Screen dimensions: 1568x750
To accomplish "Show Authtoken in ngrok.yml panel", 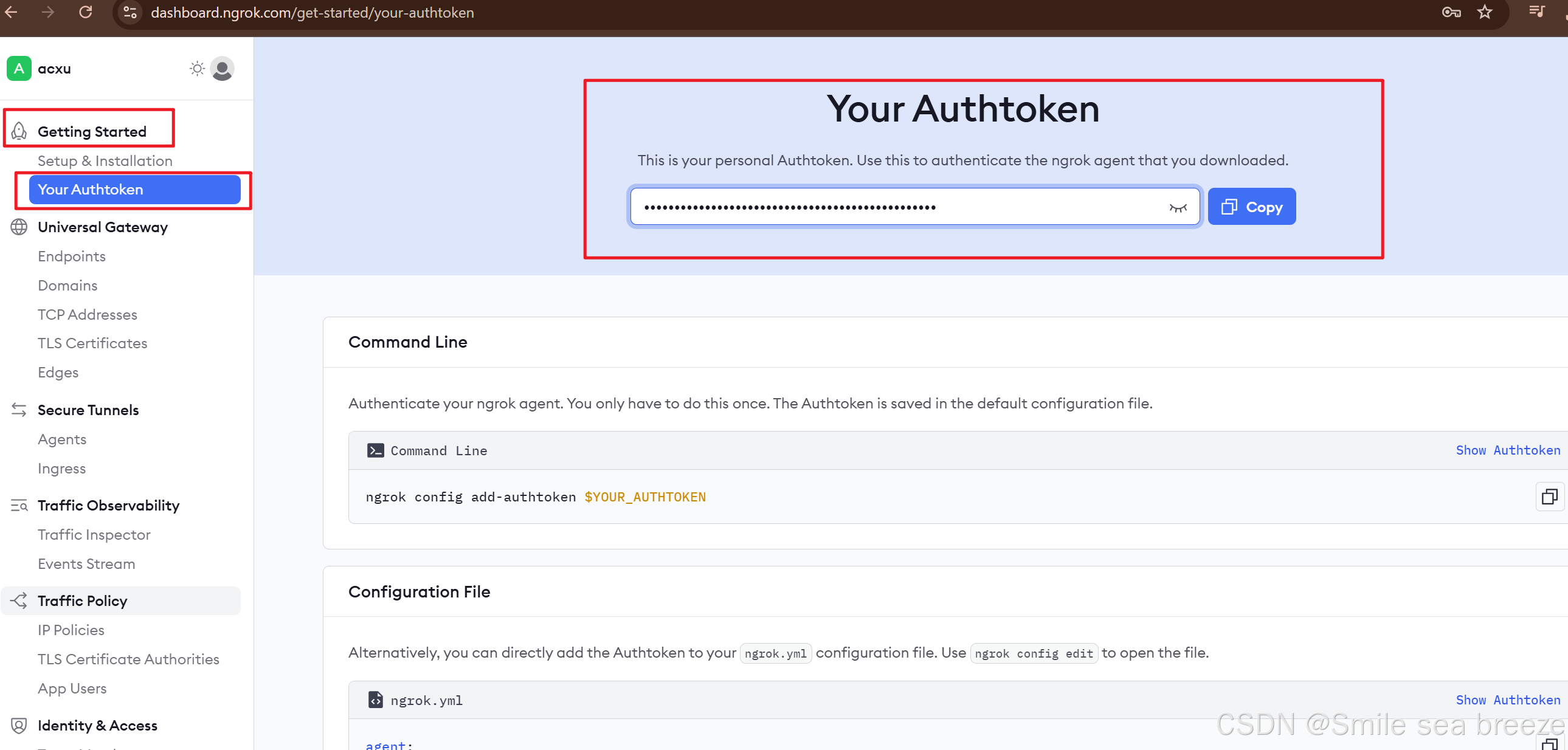I will click(1508, 700).
